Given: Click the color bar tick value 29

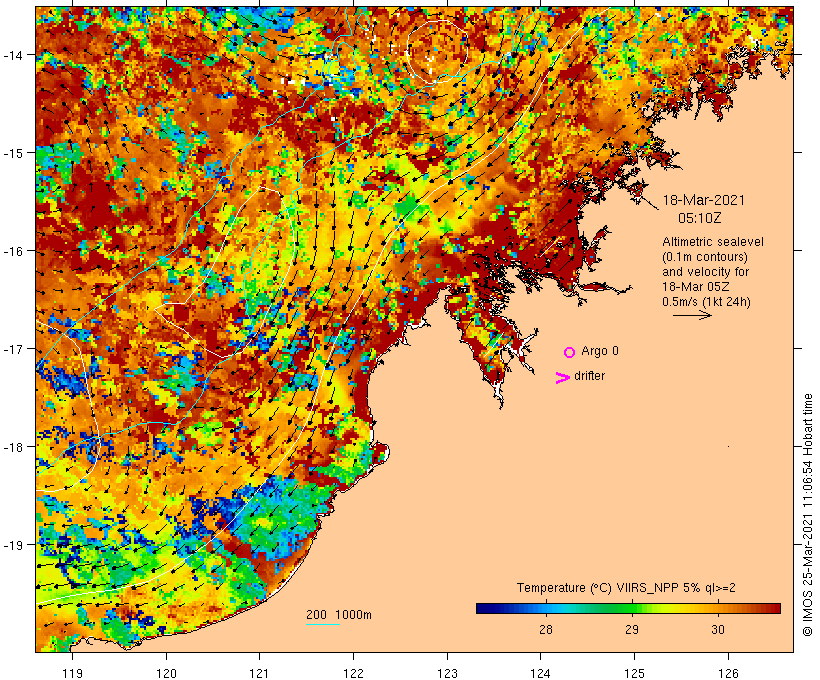Looking at the screenshot, I should pos(632,629).
